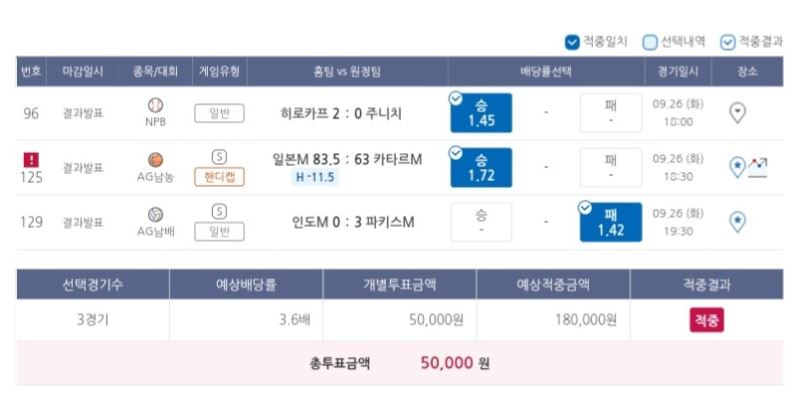Click the S badge on game 129
793x408 pixels.
coord(219,211)
